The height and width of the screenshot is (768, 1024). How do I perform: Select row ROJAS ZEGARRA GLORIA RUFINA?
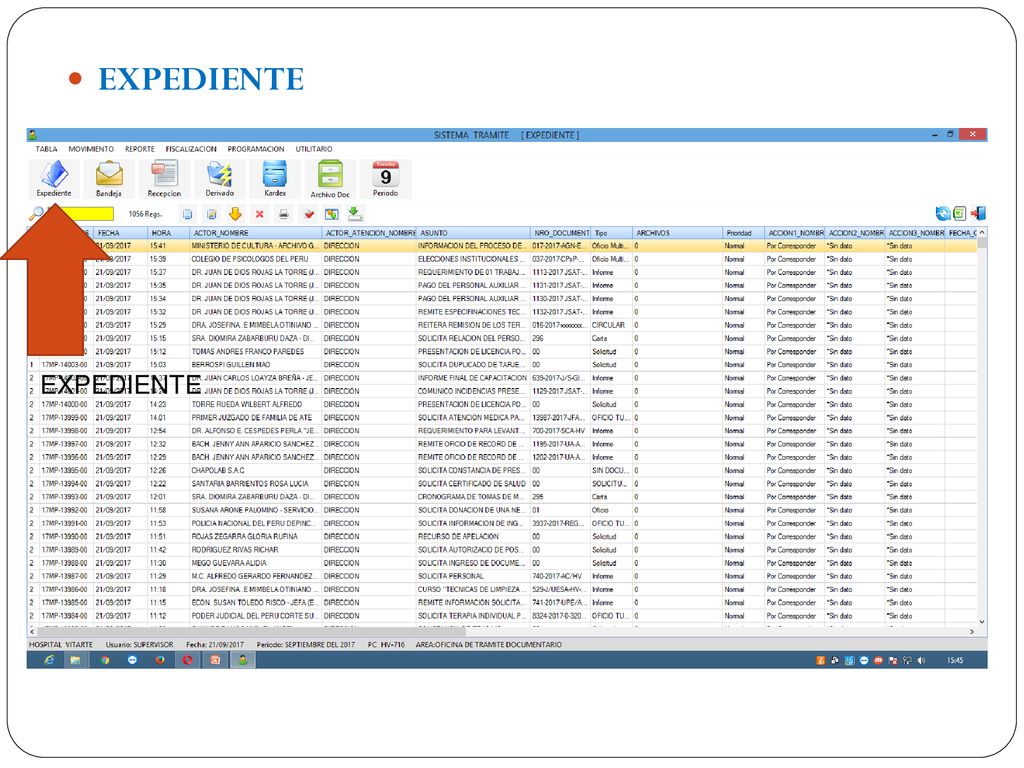[x=502, y=536]
